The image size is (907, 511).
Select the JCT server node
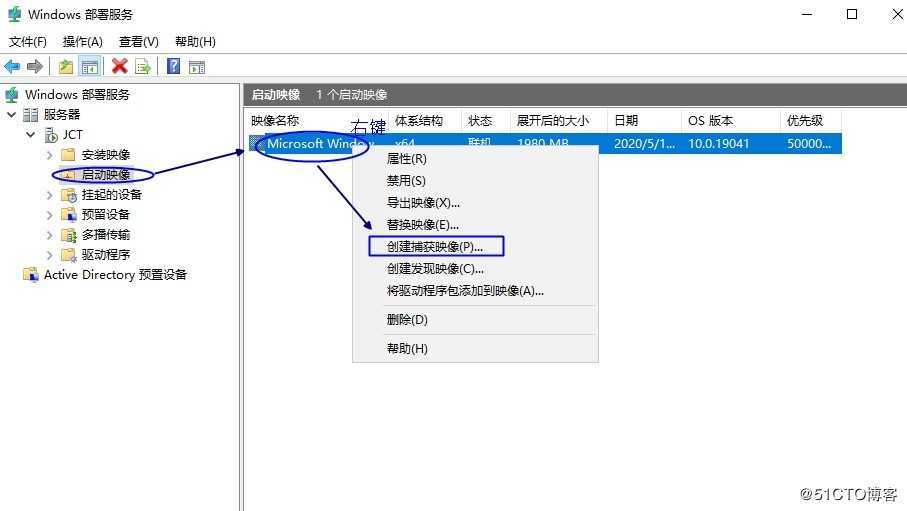(72, 134)
